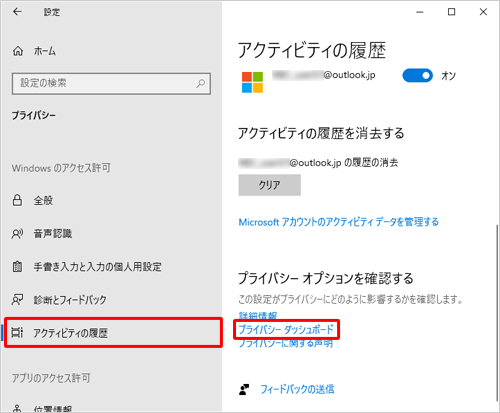Open Microsoft アカウントのアクティビティ データを管理する link
Image resolution: width=500 pixels, height=413 pixels.
pos(339,222)
